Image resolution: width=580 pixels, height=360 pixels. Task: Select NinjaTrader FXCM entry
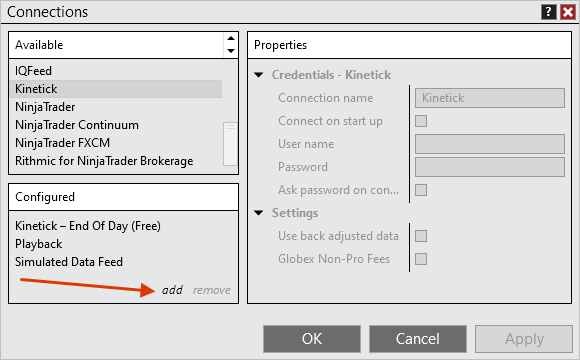116,143
